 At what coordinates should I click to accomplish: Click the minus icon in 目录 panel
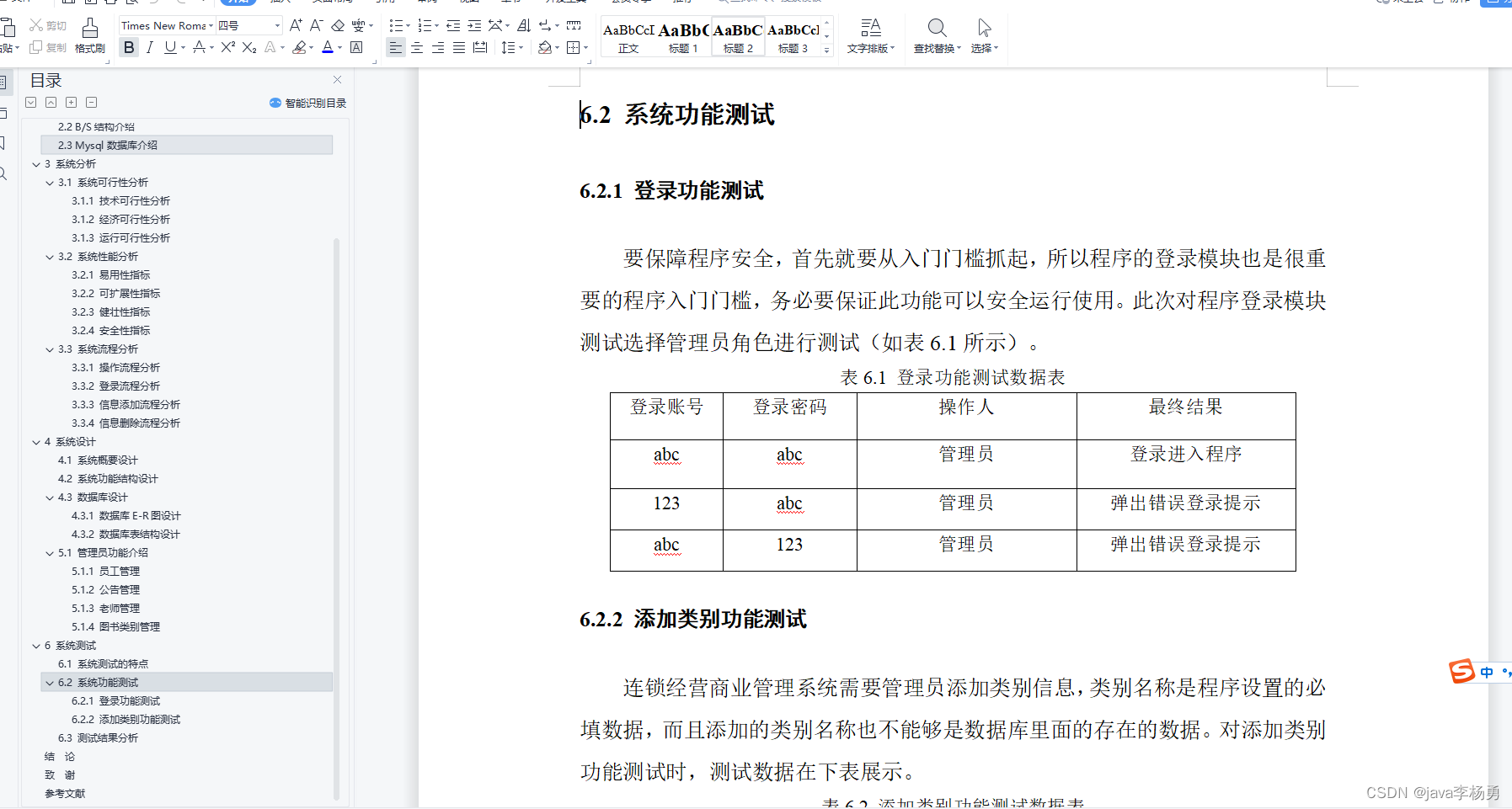click(92, 103)
